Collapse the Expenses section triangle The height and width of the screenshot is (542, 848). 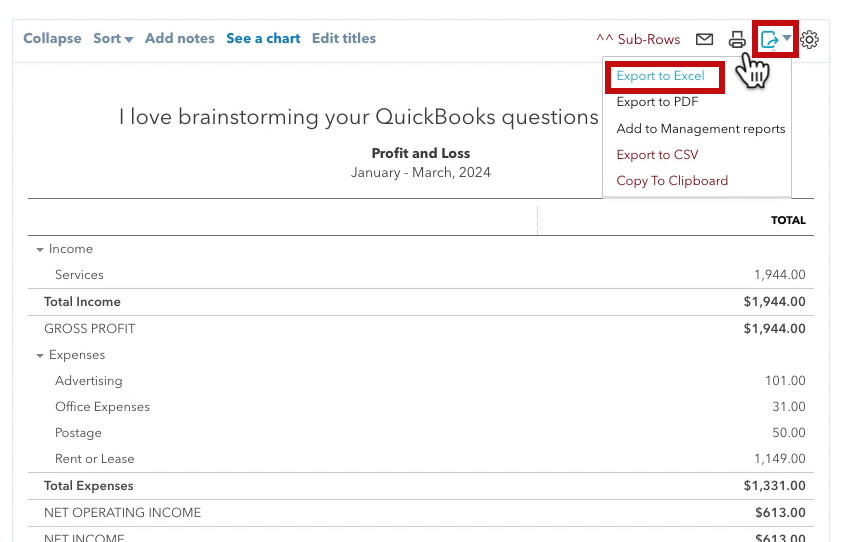tap(39, 355)
